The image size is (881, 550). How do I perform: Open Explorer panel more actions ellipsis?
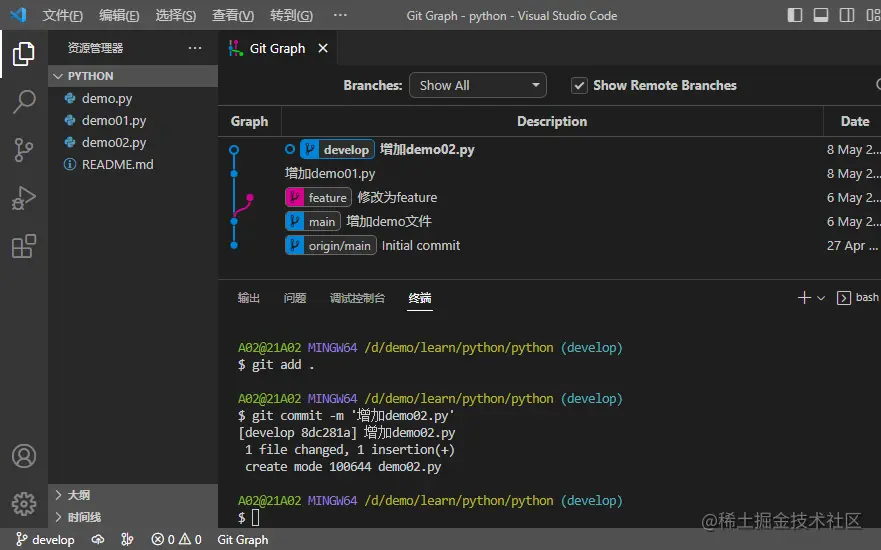(195, 48)
